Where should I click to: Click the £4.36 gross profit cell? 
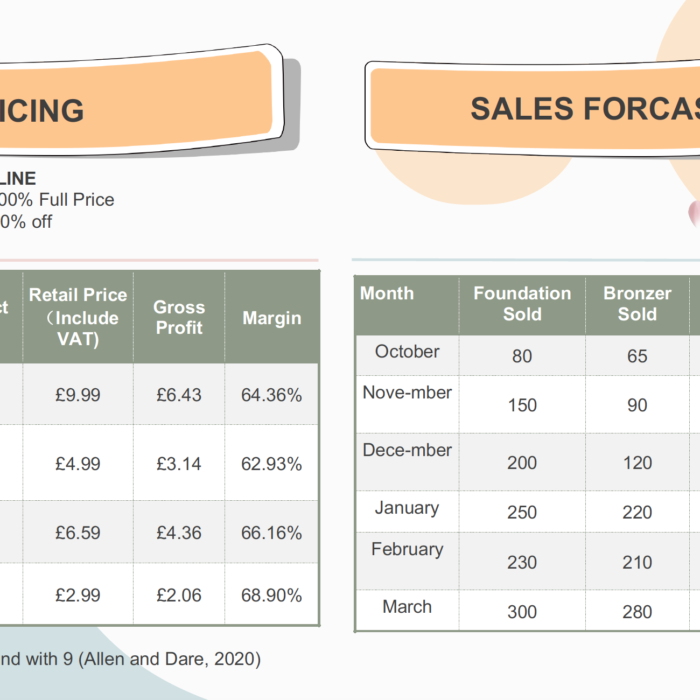pyautogui.click(x=179, y=533)
